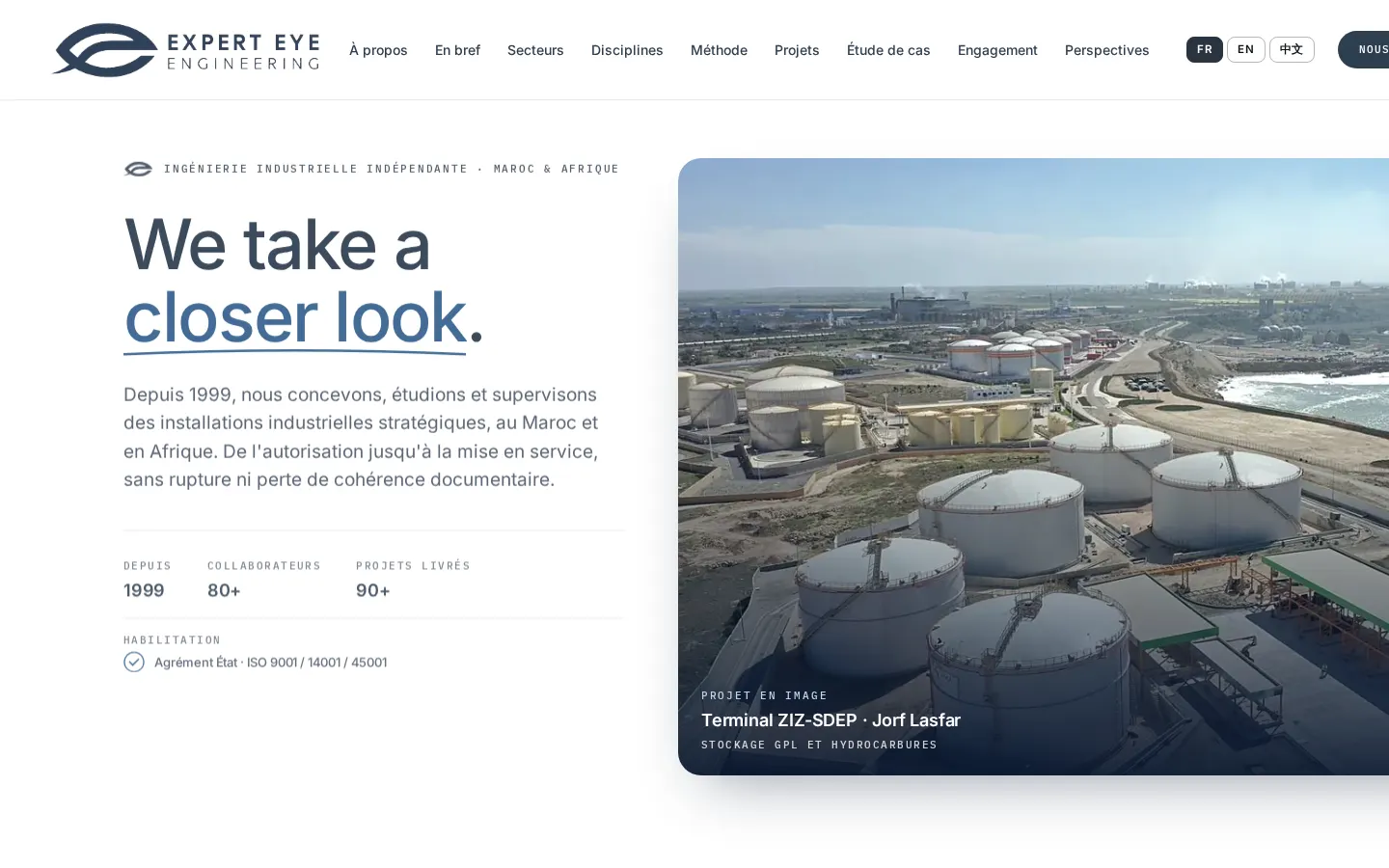Viewport: 1389px width, 868px height.
Task: Click the '80+' collaborateurs value
Action: point(224,590)
